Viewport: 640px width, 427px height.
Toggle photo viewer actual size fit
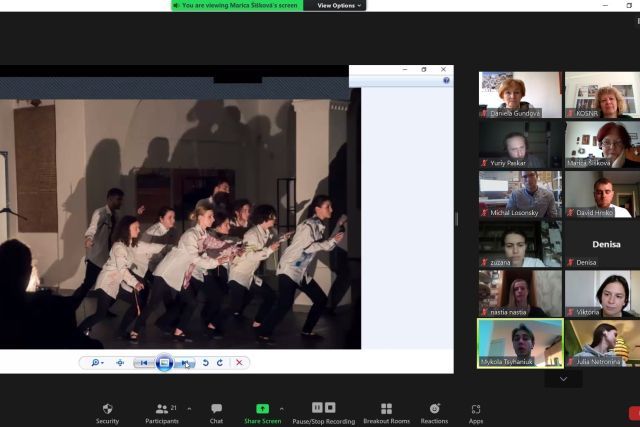tap(120, 363)
